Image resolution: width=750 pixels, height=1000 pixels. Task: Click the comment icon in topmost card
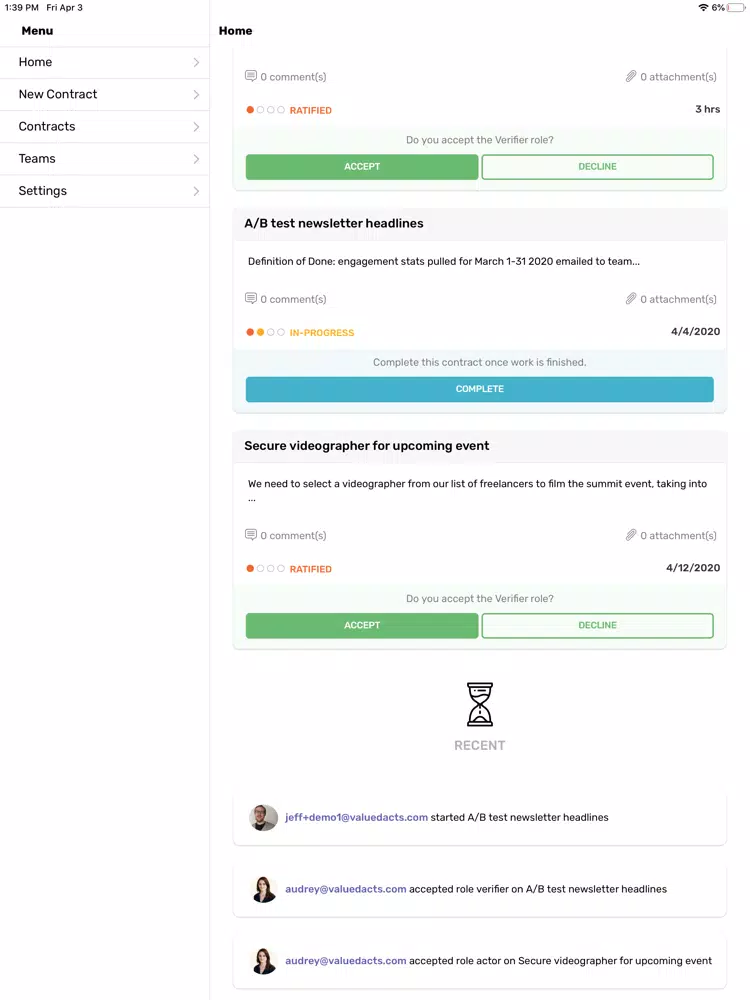point(251,76)
